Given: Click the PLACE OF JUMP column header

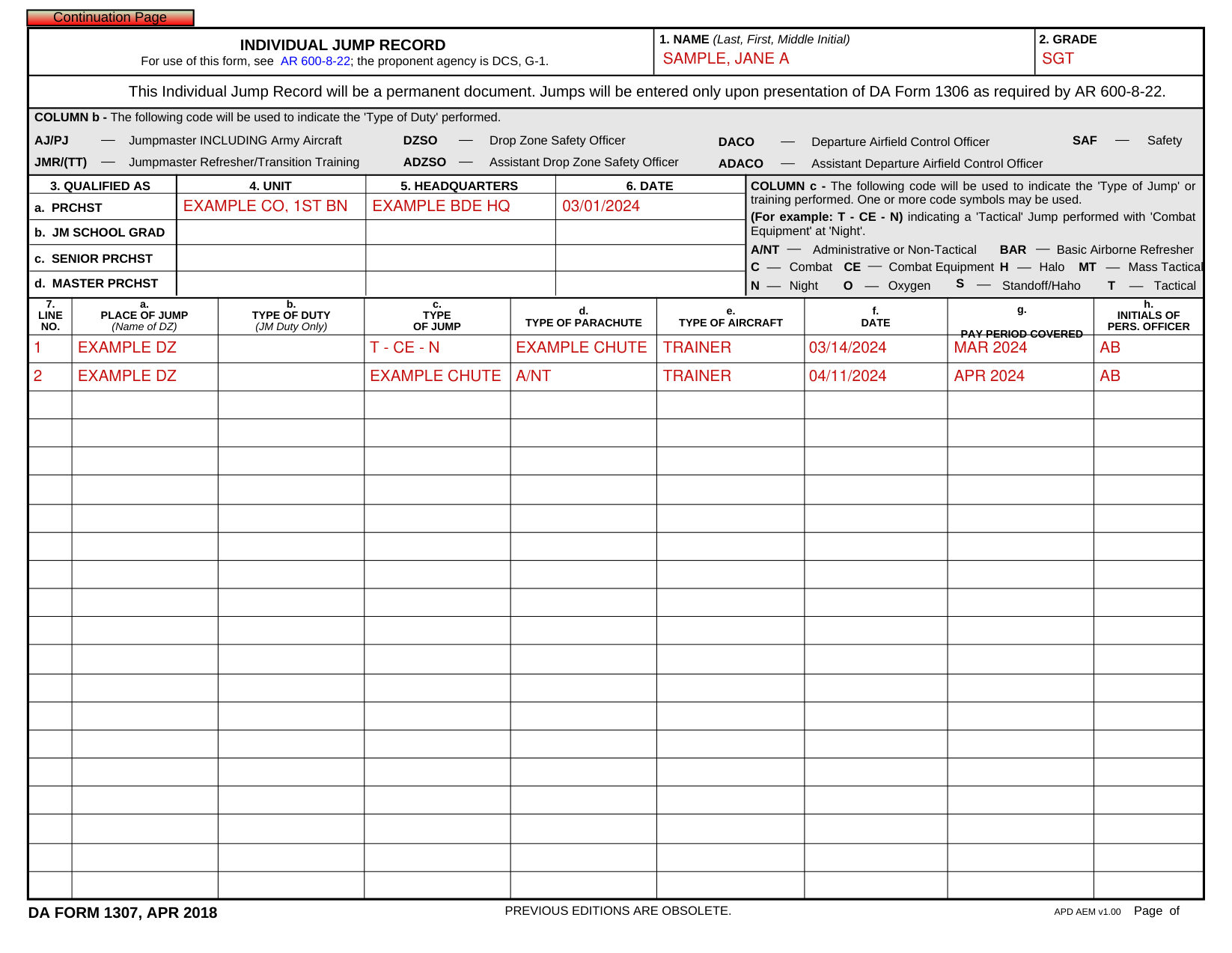Looking at the screenshot, I should (x=144, y=316).
